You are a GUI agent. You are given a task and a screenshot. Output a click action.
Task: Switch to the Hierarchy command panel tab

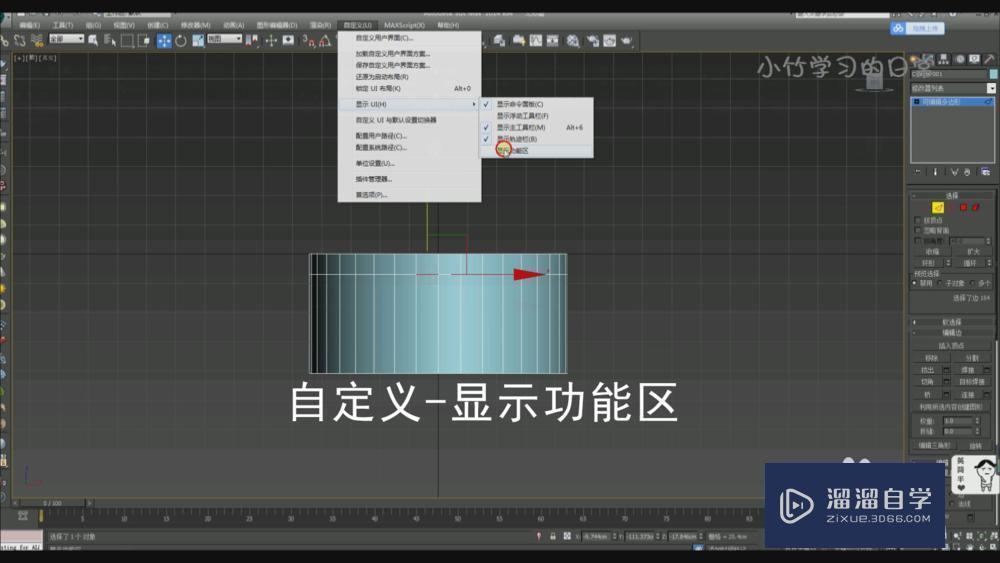pyautogui.click(x=944, y=59)
